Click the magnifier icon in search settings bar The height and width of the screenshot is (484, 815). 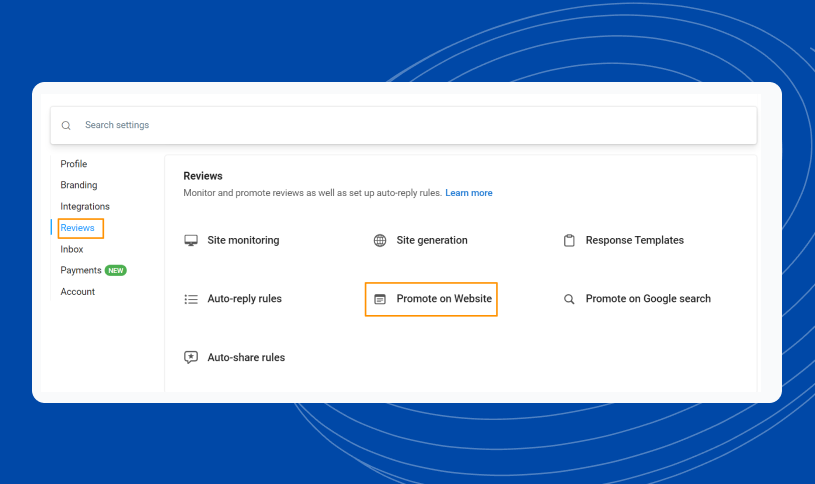tap(66, 125)
